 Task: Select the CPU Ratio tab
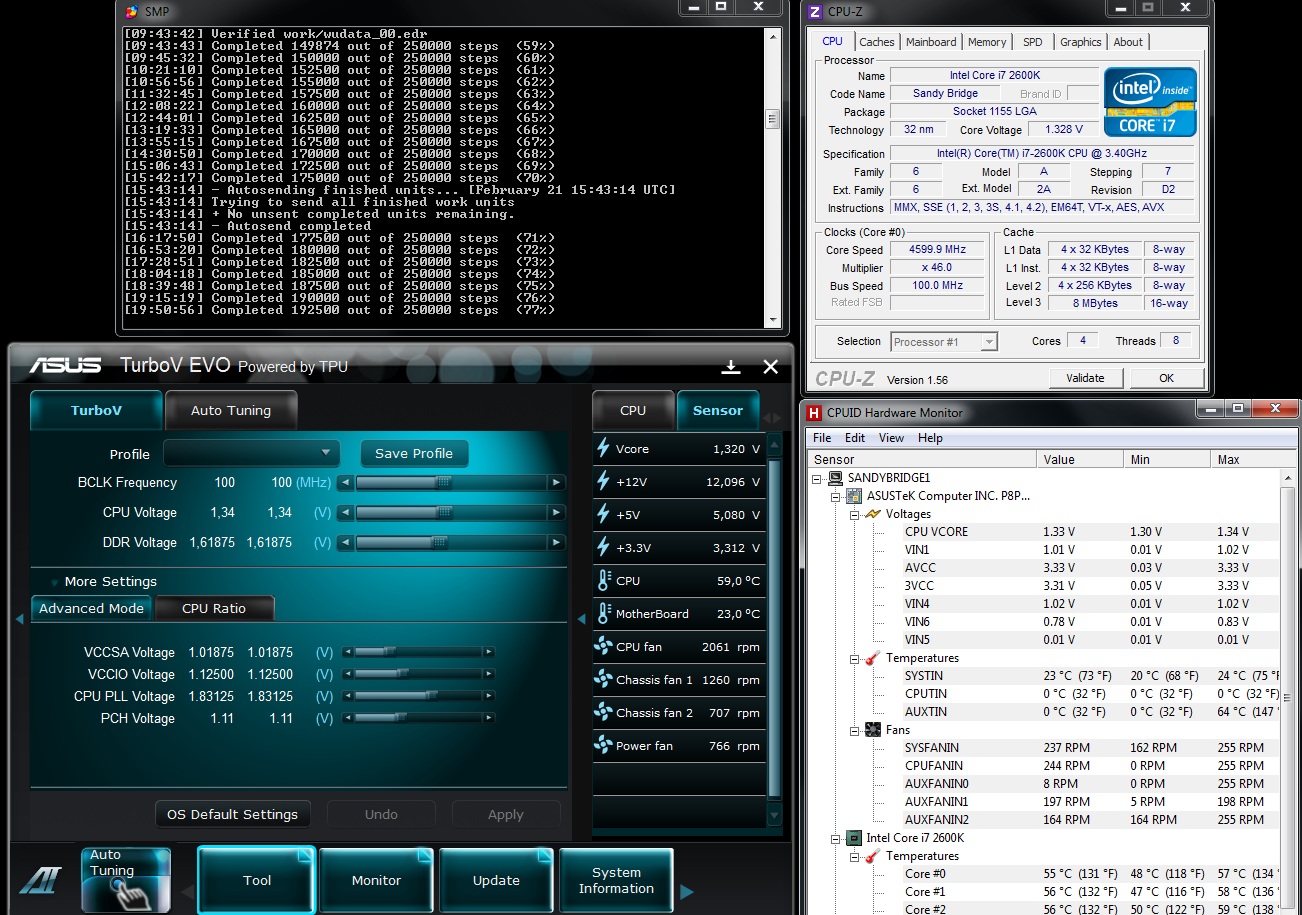coord(214,608)
